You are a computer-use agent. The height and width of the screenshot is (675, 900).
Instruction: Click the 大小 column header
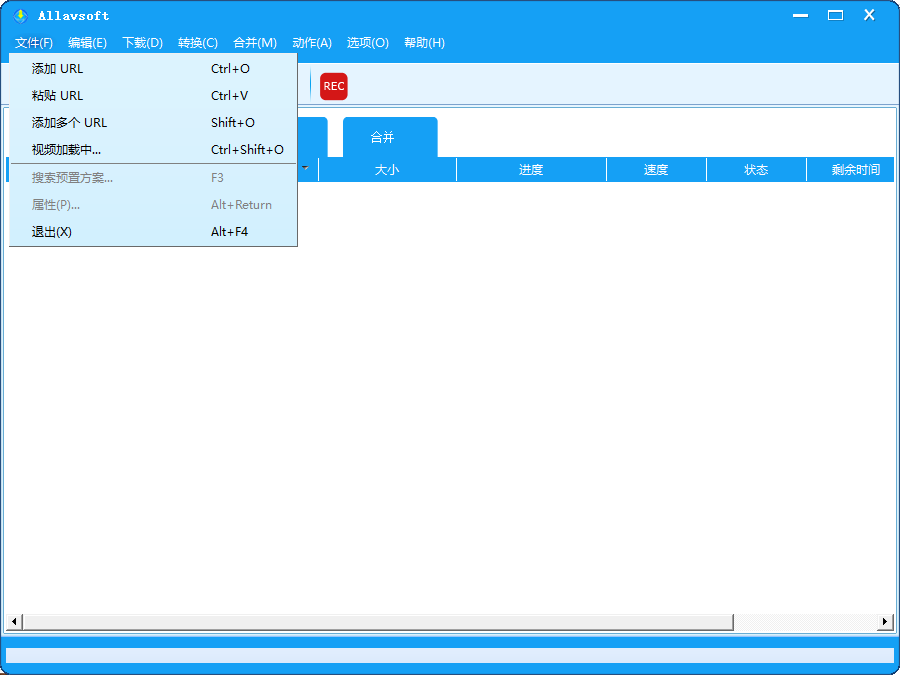pyautogui.click(x=387, y=169)
